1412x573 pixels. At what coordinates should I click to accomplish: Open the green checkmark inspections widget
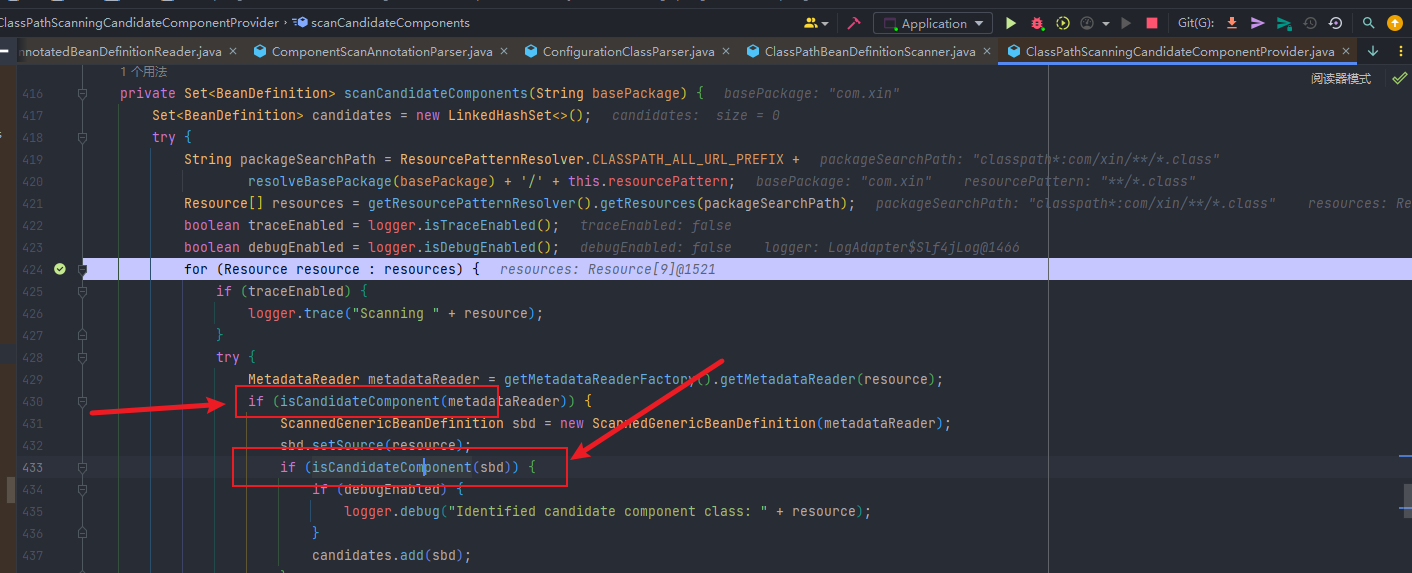pos(1399,78)
